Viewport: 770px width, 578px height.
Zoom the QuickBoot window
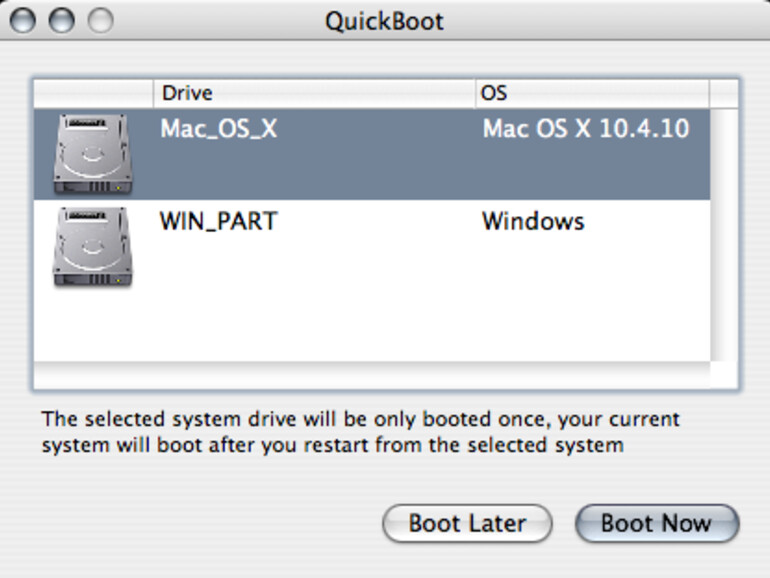point(100,20)
